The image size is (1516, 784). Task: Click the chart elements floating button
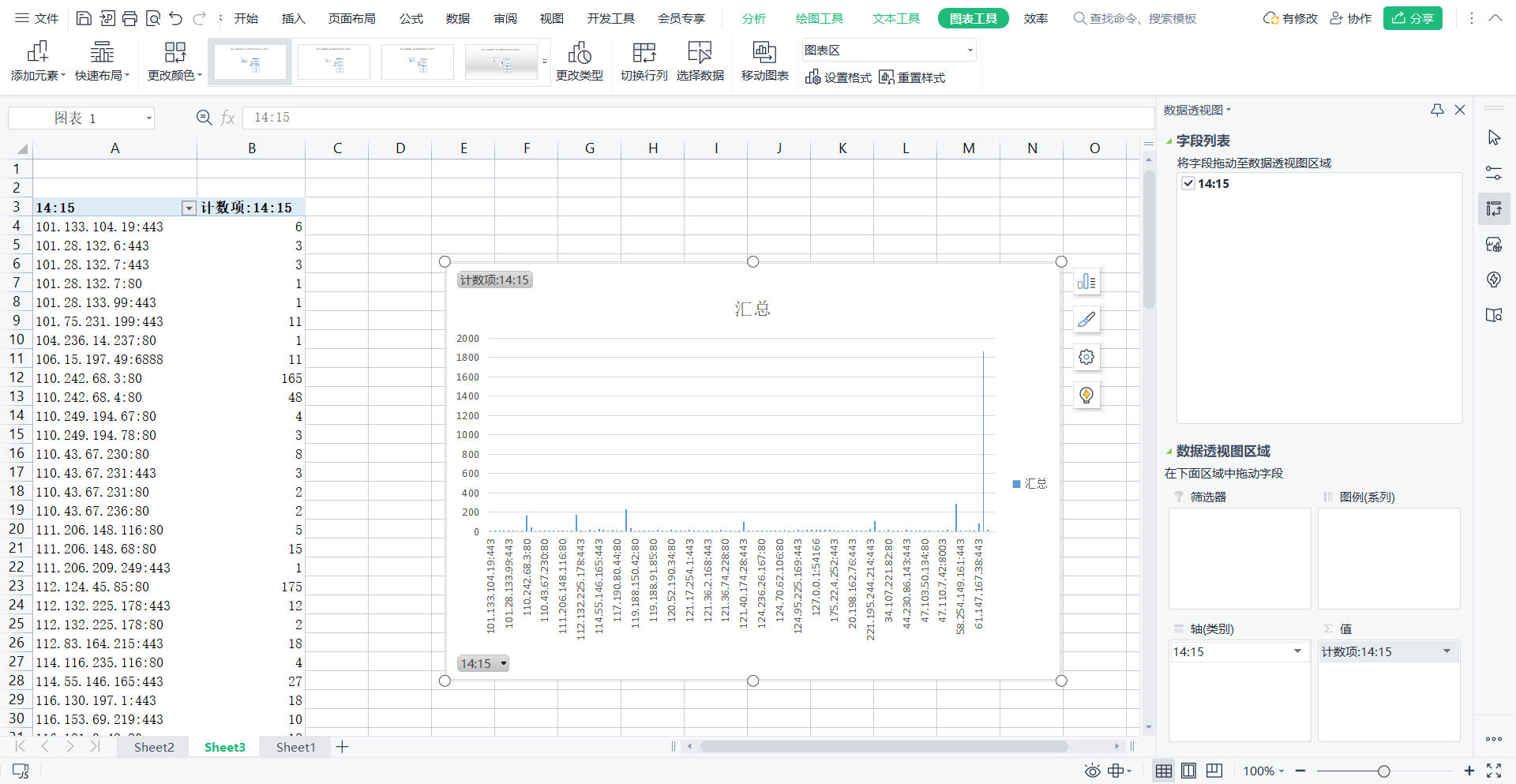click(x=1086, y=282)
